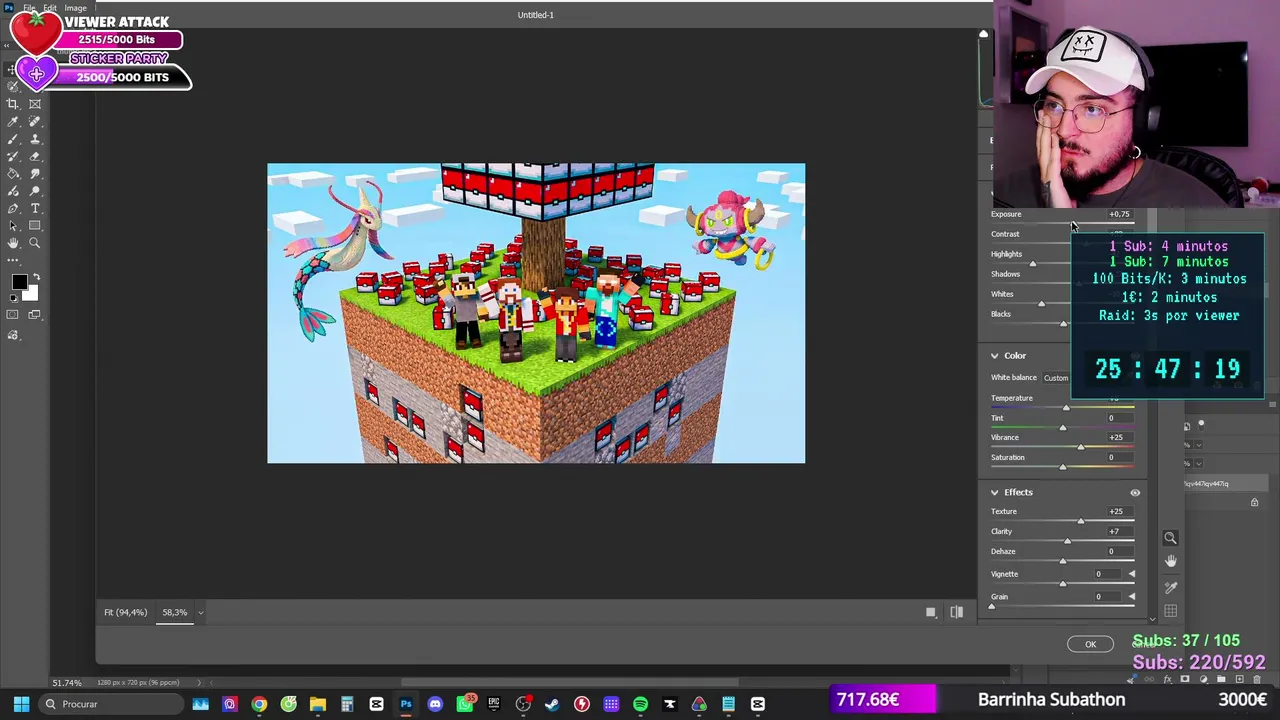Image resolution: width=1280 pixels, height=720 pixels.
Task: Click the Temperature slider handle
Action: 1066,407
